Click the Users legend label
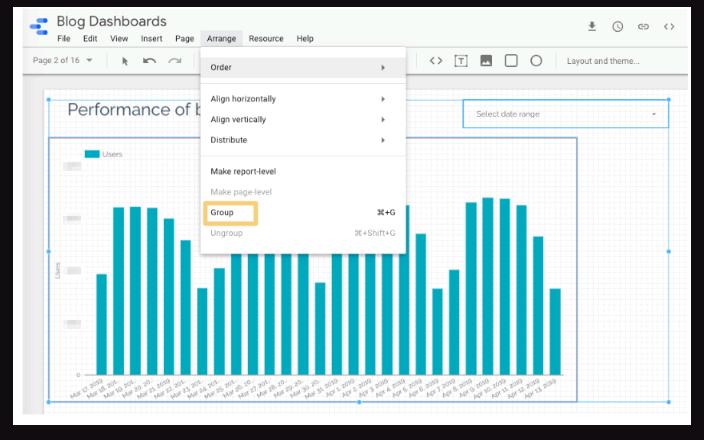 point(112,154)
